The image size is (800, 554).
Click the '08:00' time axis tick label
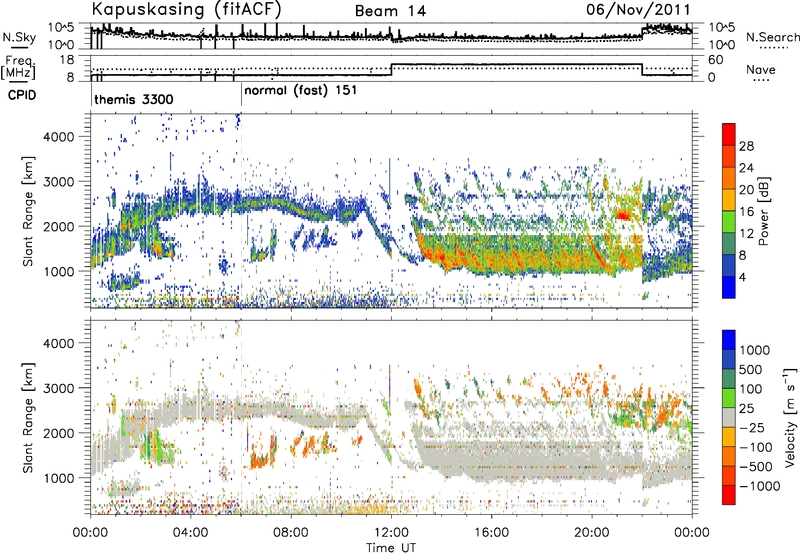pyautogui.click(x=291, y=533)
